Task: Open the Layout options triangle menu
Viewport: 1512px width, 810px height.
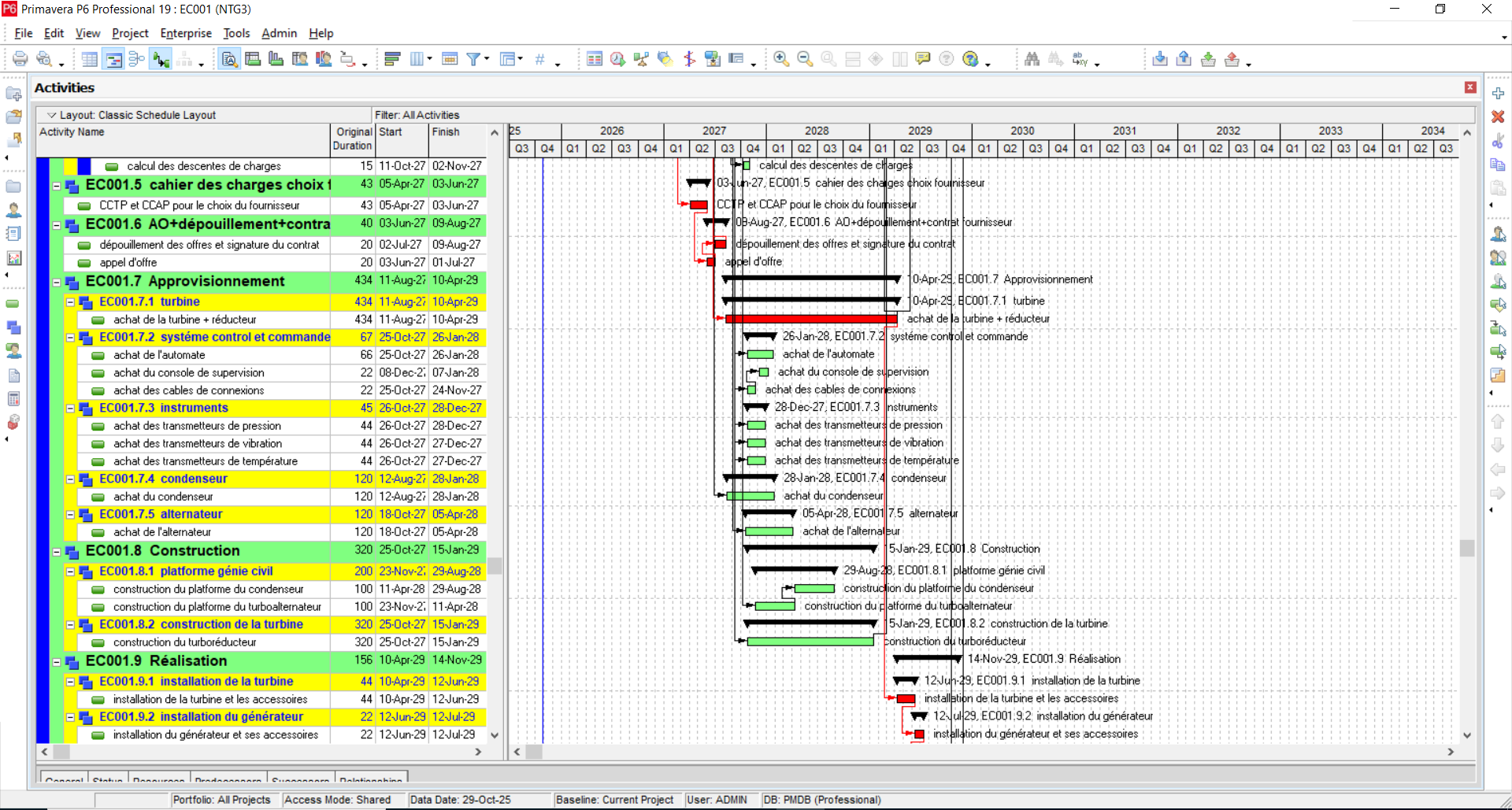Action: 51,115
